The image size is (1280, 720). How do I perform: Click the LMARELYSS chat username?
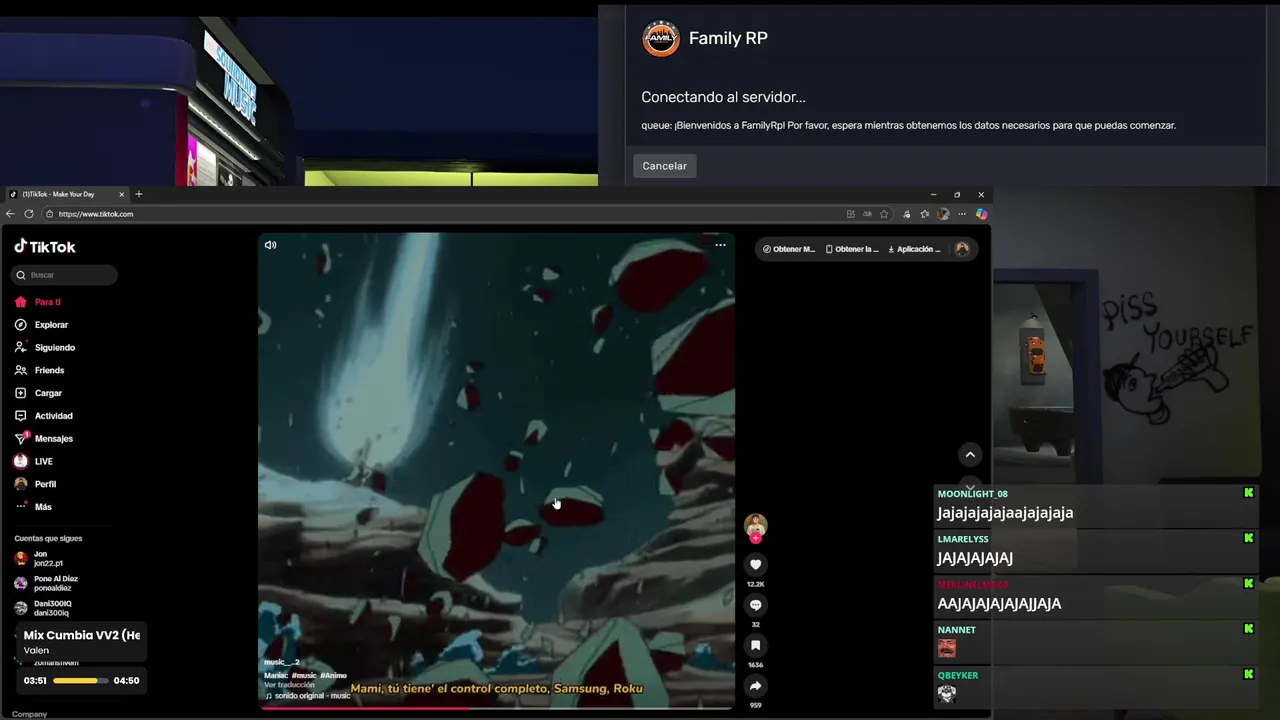[963, 539]
